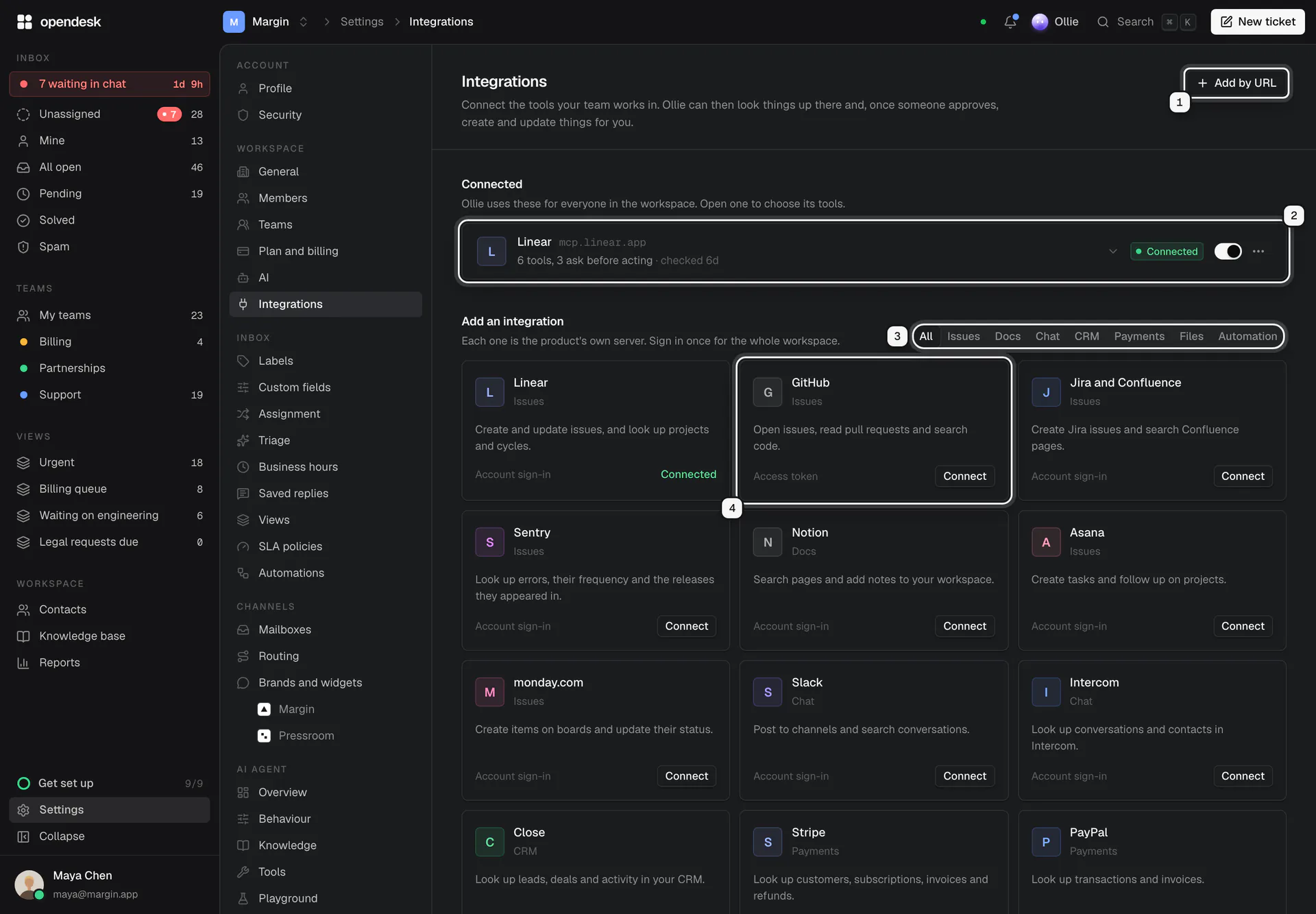This screenshot has width=1316, height=914.
Task: Click Maya Chen profile avatar
Action: pyautogui.click(x=29, y=885)
